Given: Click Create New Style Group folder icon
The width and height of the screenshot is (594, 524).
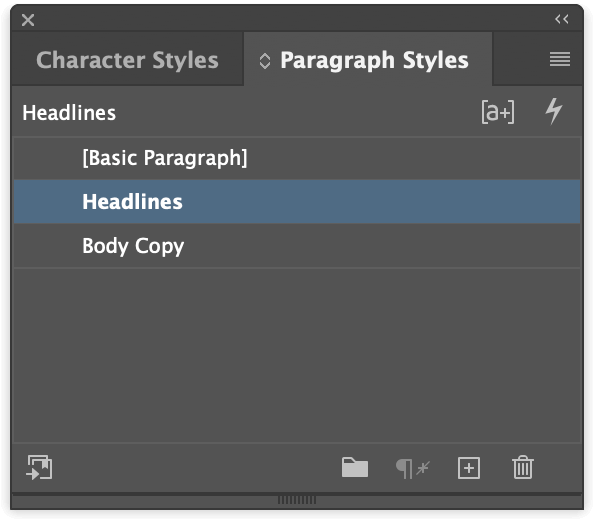Looking at the screenshot, I should (x=355, y=468).
